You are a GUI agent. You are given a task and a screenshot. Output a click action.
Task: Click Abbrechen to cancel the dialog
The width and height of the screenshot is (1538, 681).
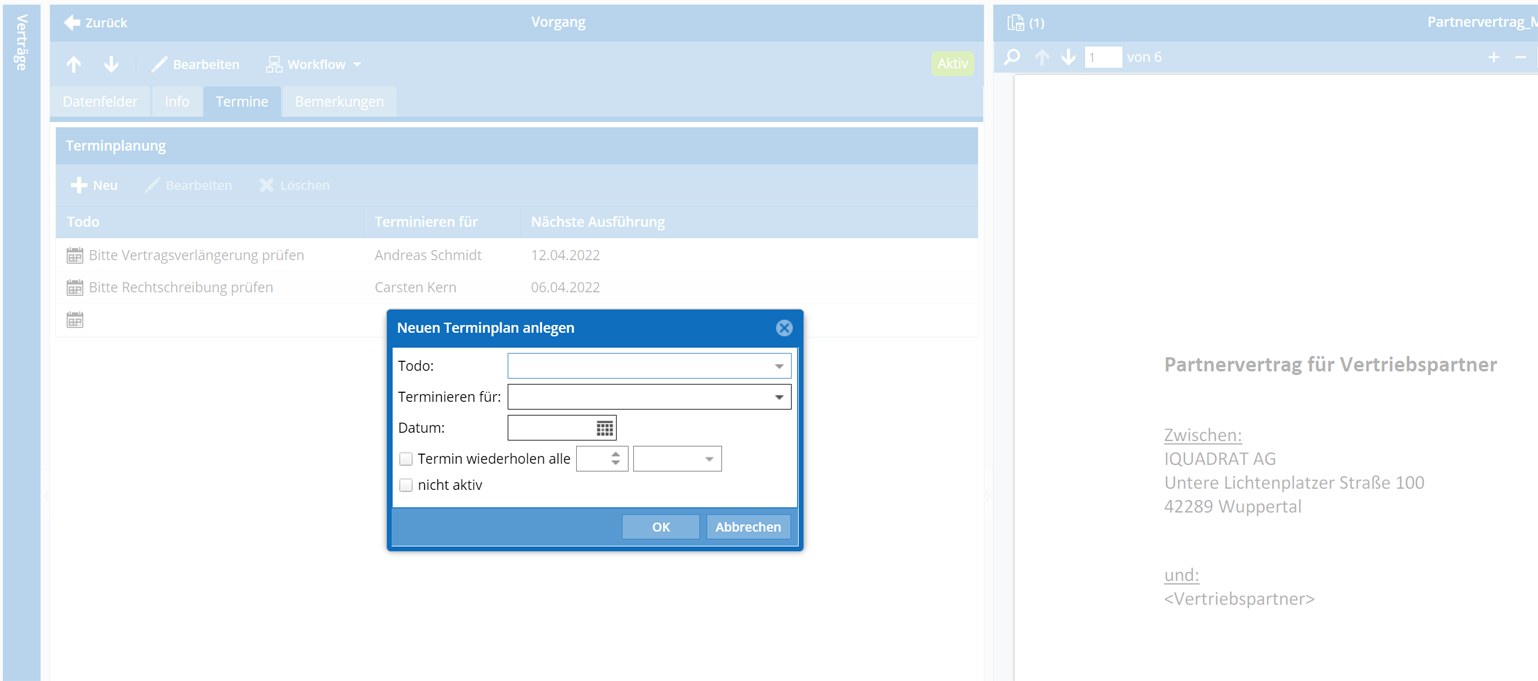tap(748, 527)
